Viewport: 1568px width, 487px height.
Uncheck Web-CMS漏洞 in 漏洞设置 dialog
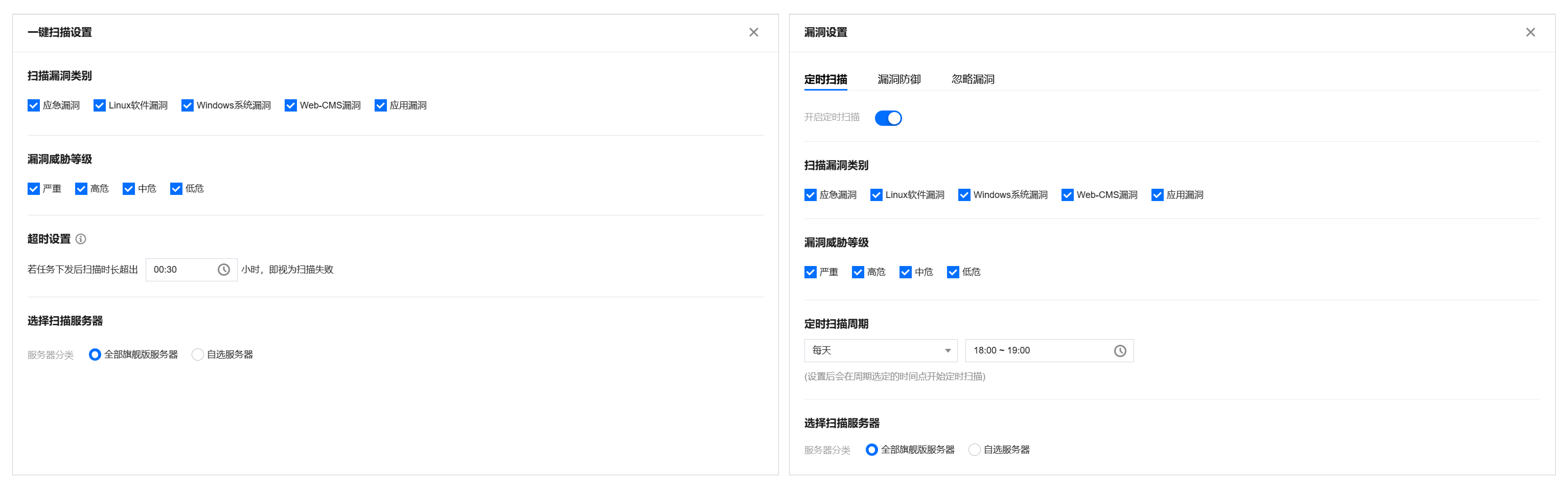pos(1067,195)
